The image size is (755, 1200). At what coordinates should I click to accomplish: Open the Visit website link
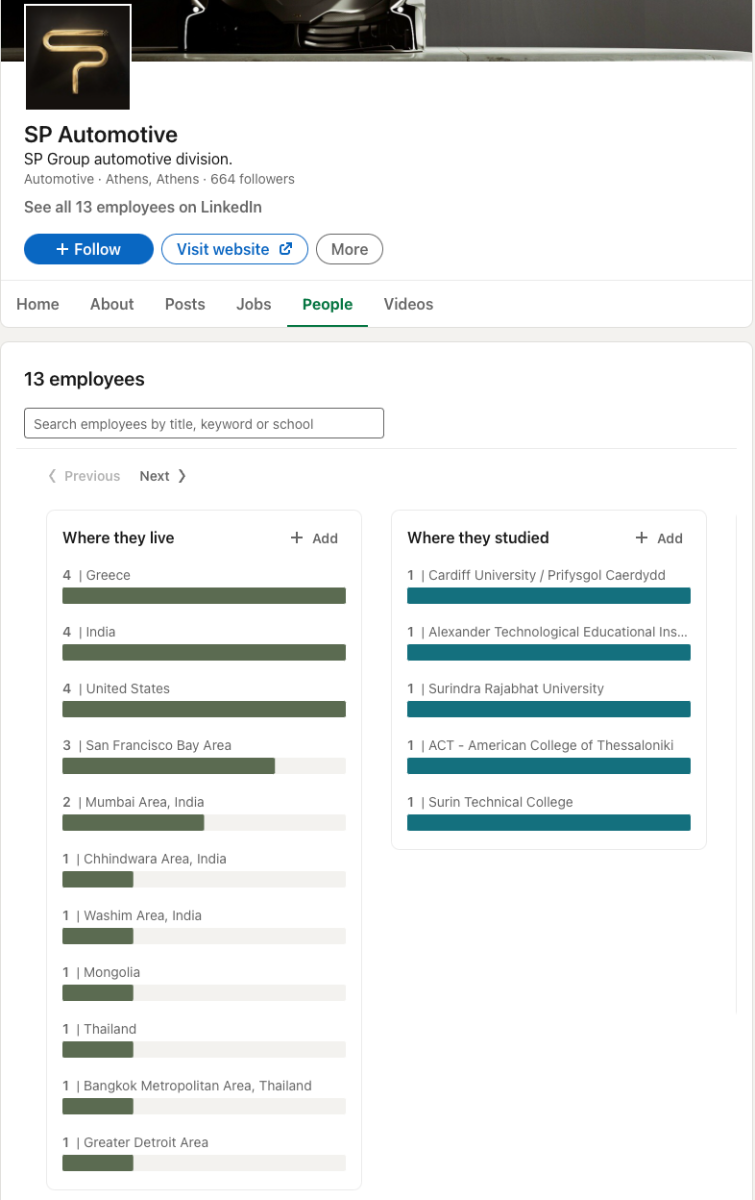pos(234,249)
